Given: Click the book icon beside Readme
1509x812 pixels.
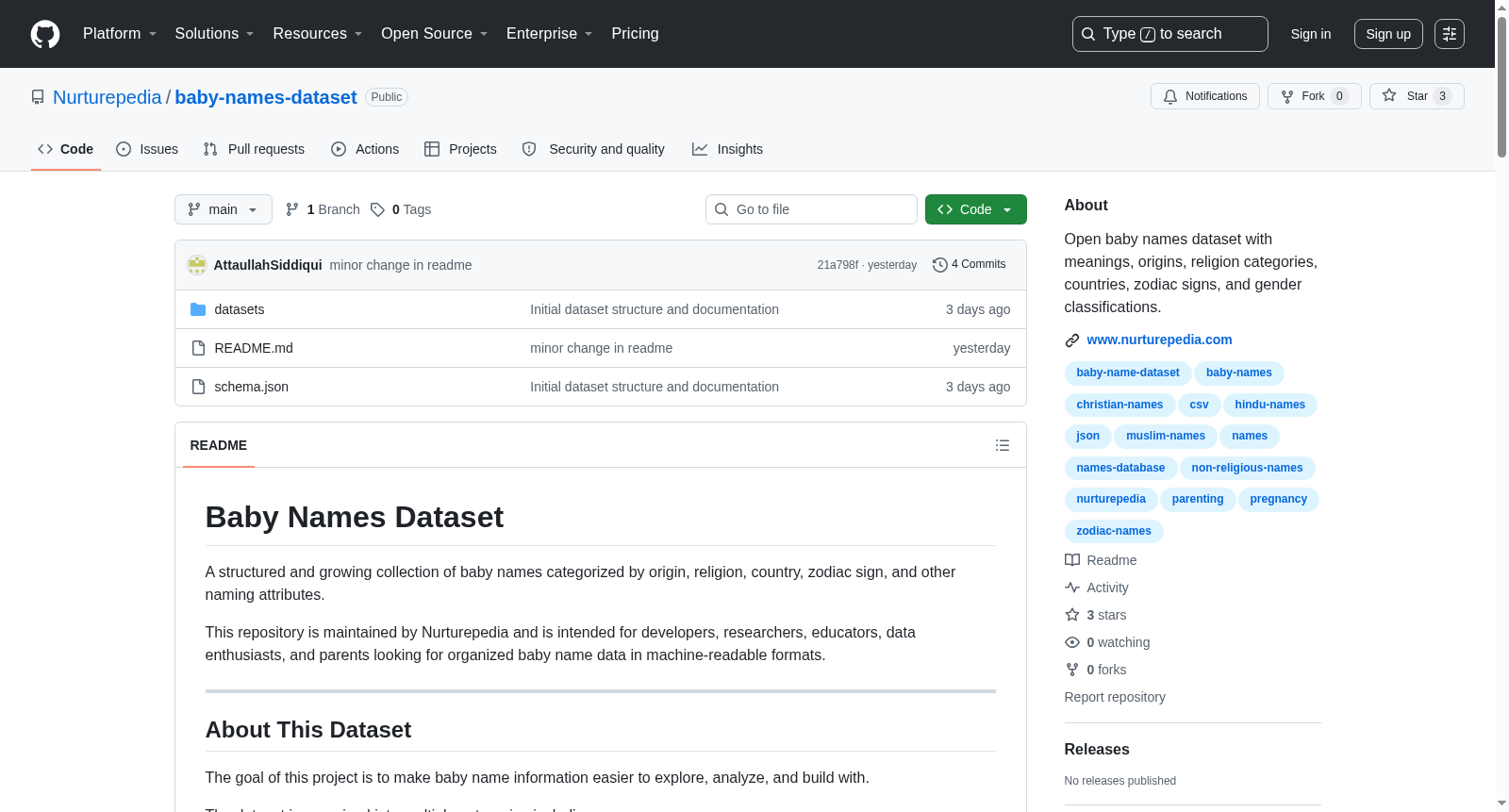Looking at the screenshot, I should (x=1072, y=560).
